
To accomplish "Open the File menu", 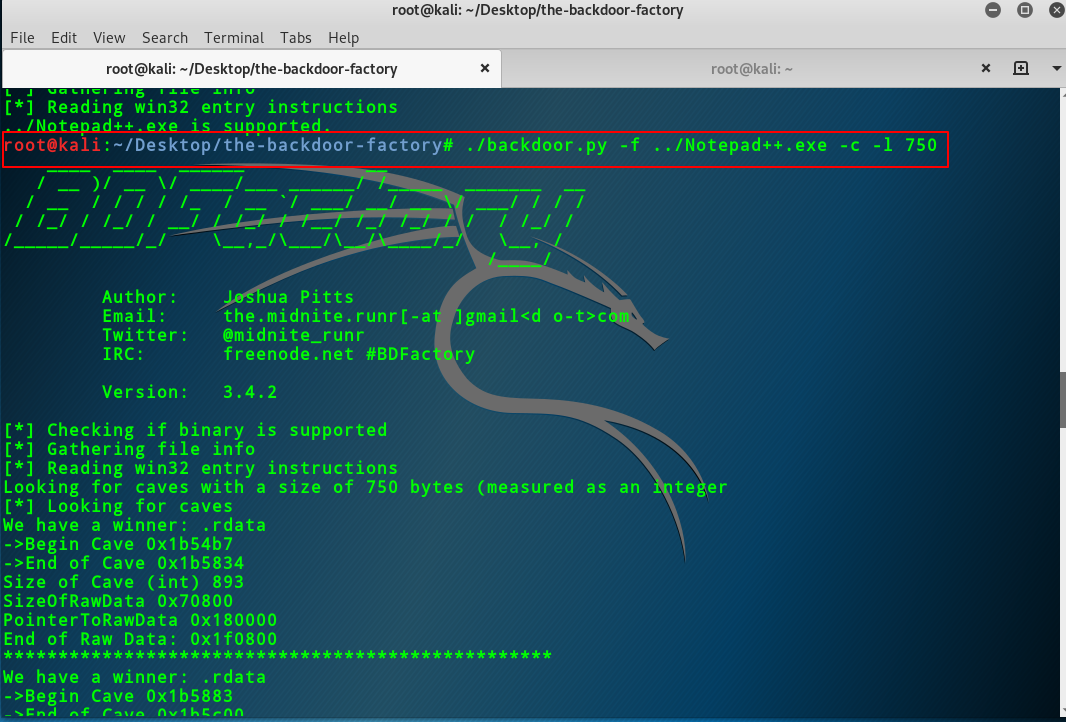I will (x=22, y=38).
